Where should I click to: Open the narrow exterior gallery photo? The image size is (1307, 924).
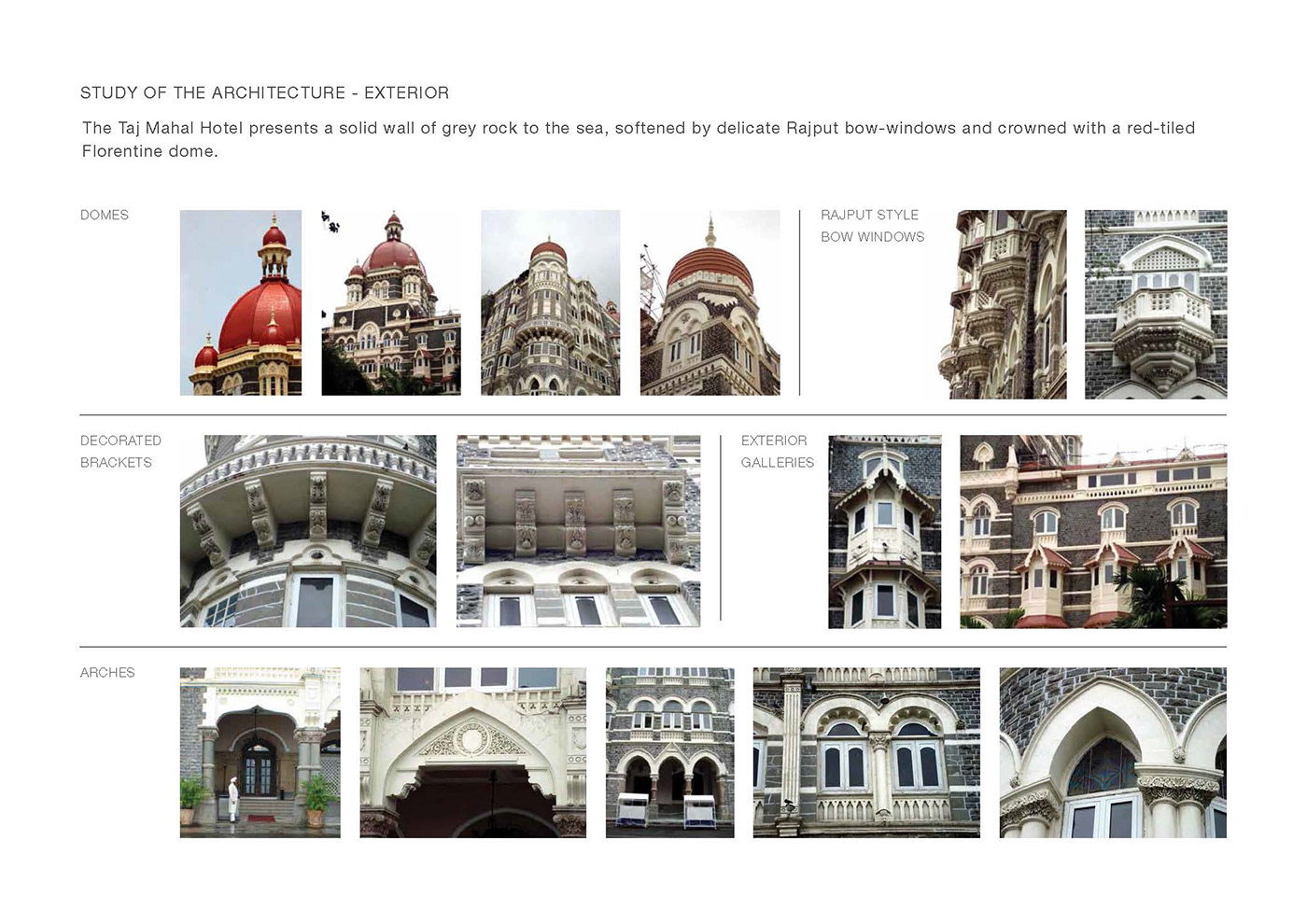pyautogui.click(x=885, y=532)
